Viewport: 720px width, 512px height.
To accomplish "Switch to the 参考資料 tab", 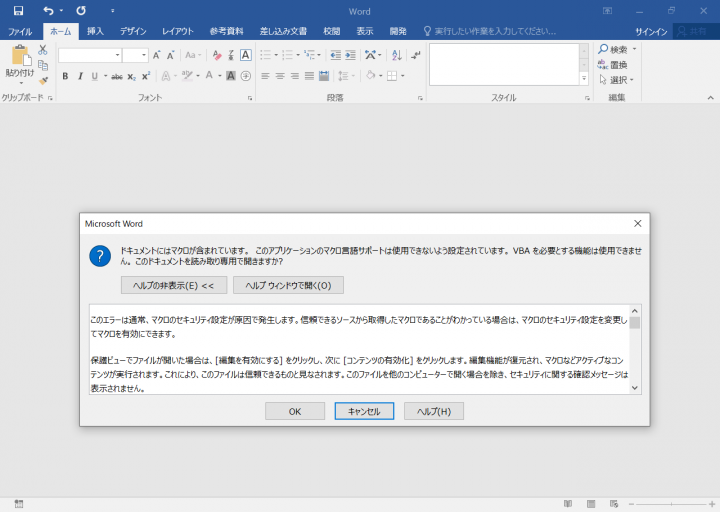I will [x=226, y=31].
